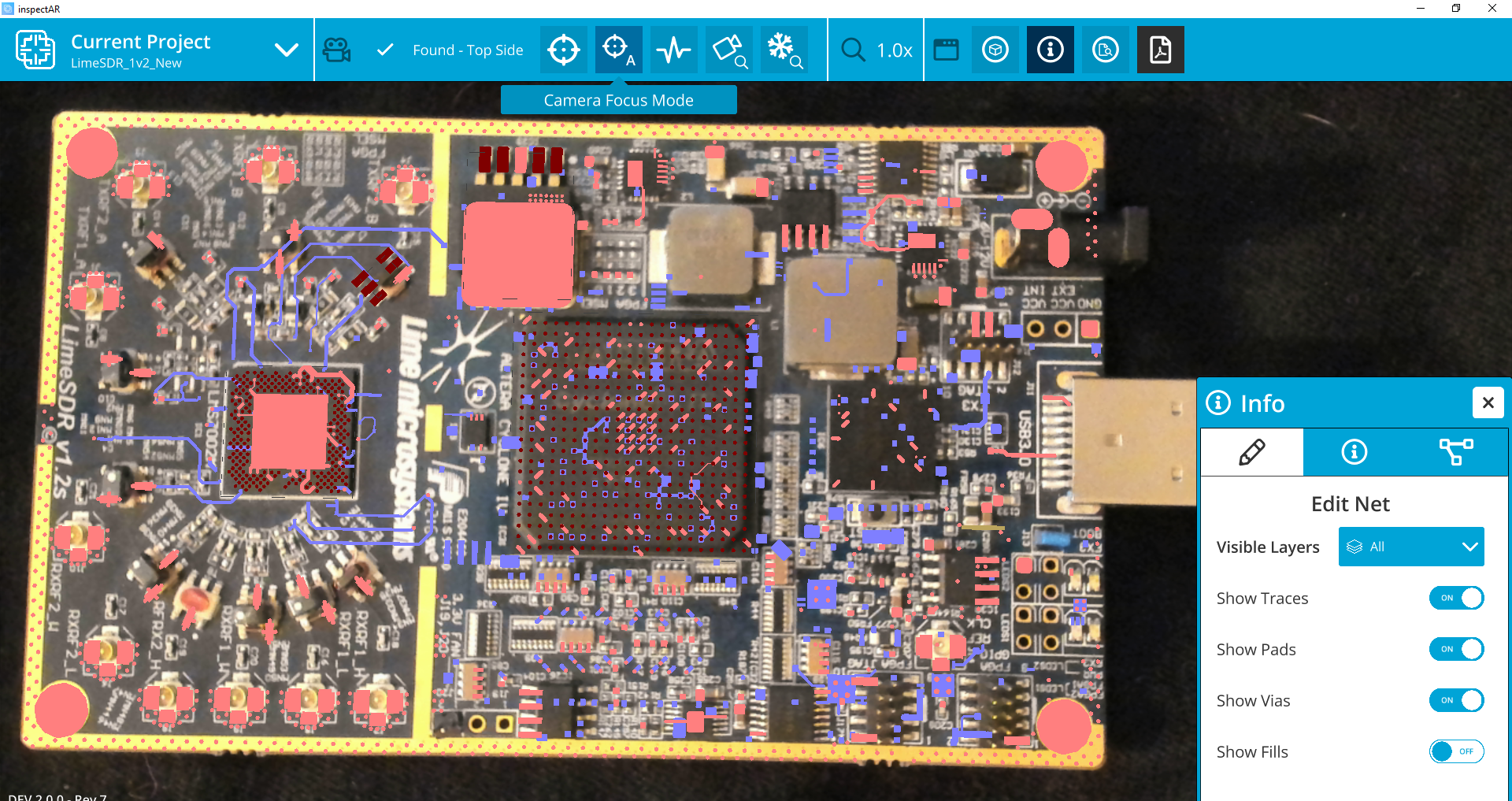This screenshot has height=801, width=1512.
Task: Toggle the Info panel toolbar button
Action: (x=1051, y=50)
